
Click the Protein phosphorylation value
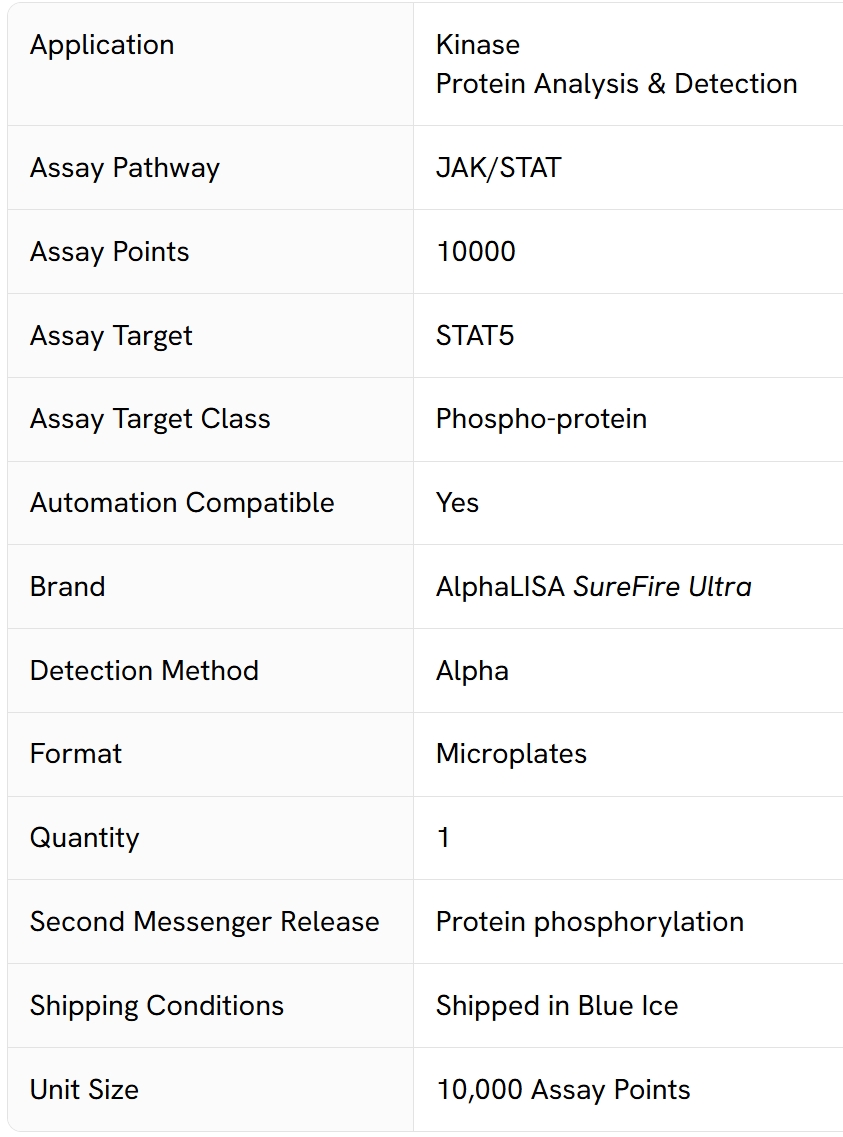[590, 922]
